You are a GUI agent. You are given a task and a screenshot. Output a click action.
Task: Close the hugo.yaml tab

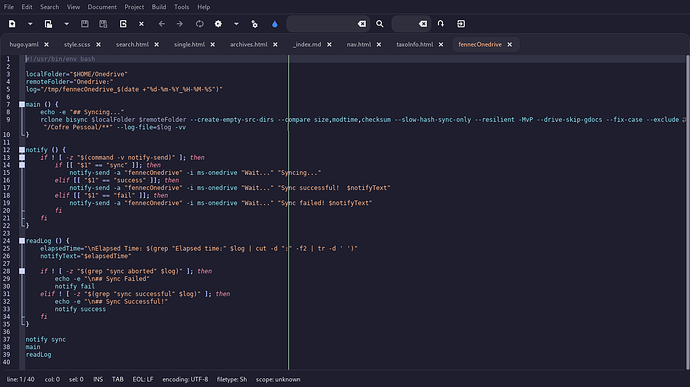(x=47, y=44)
